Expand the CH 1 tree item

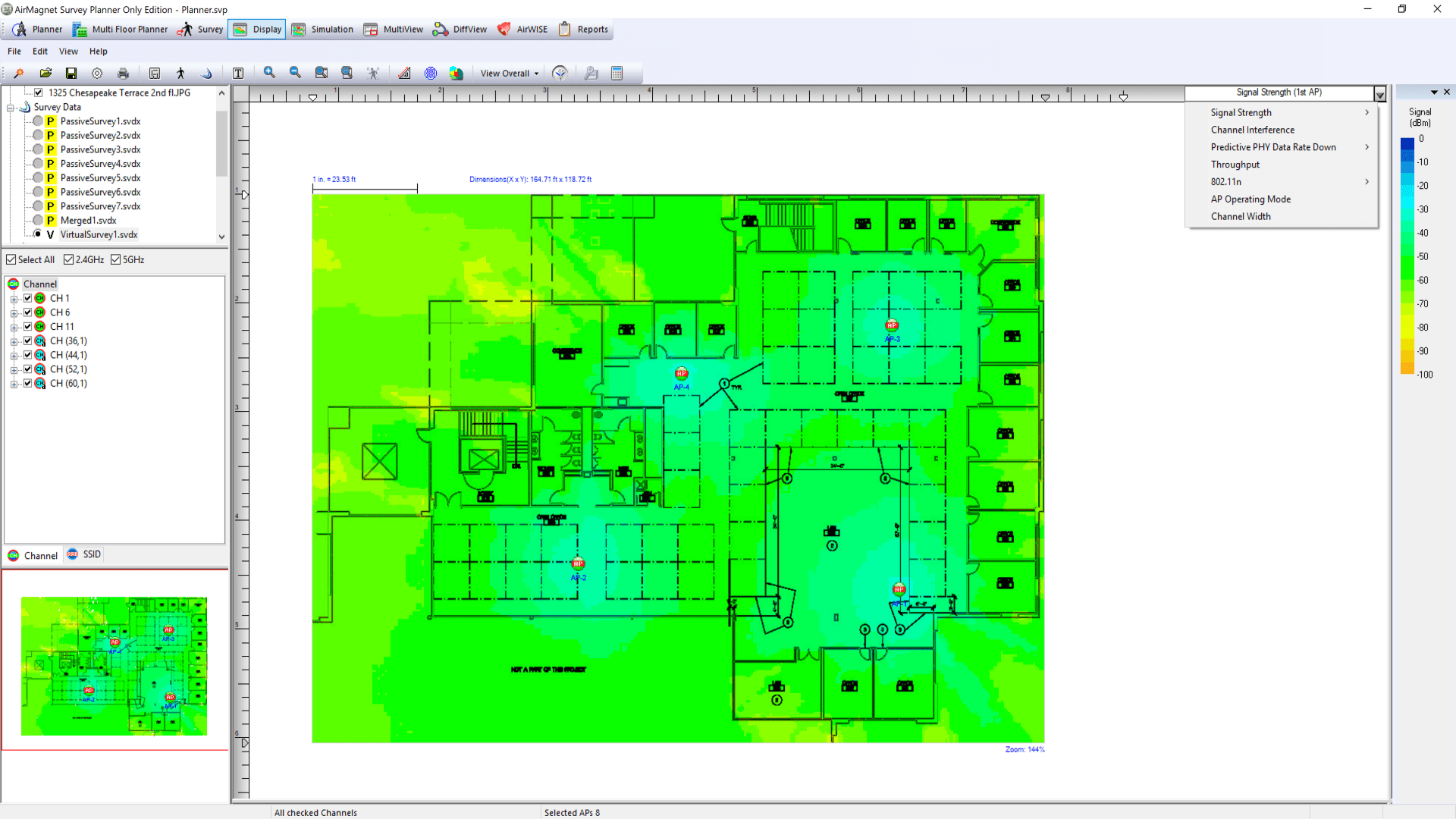[x=13, y=297]
